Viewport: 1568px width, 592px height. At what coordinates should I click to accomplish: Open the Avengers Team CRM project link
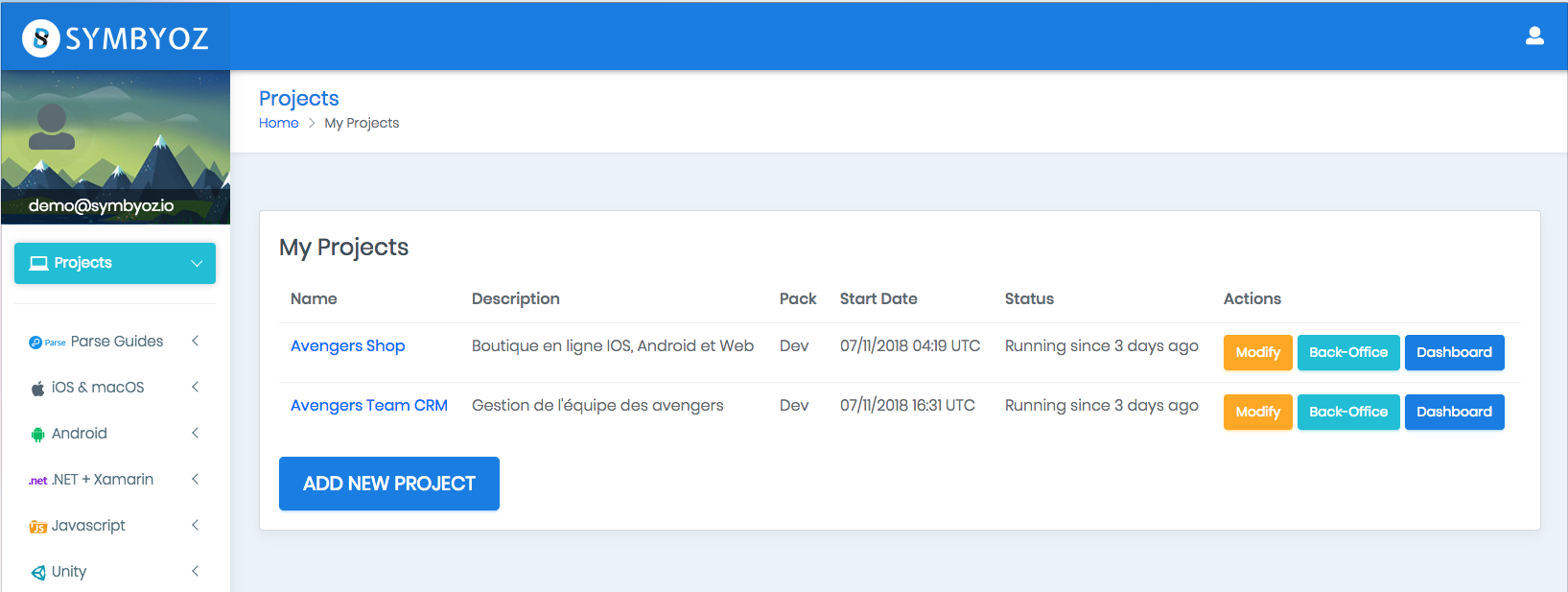pyautogui.click(x=369, y=405)
